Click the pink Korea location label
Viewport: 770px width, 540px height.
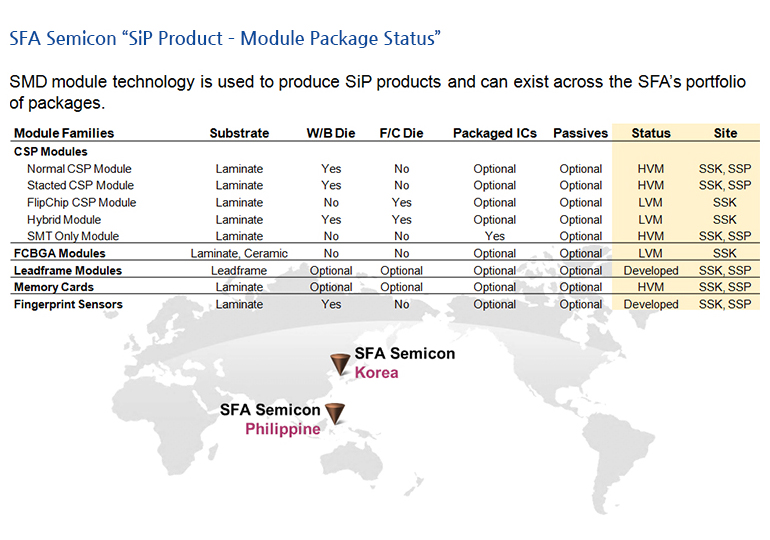(376, 373)
